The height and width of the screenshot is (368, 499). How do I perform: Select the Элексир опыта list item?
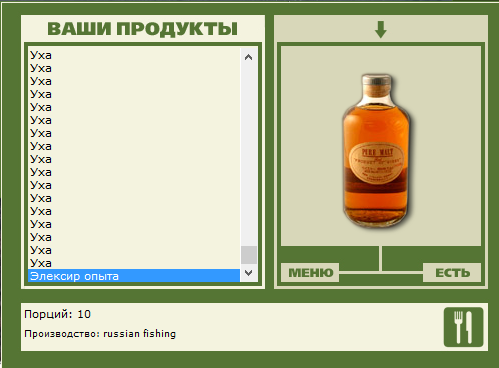pos(134,276)
